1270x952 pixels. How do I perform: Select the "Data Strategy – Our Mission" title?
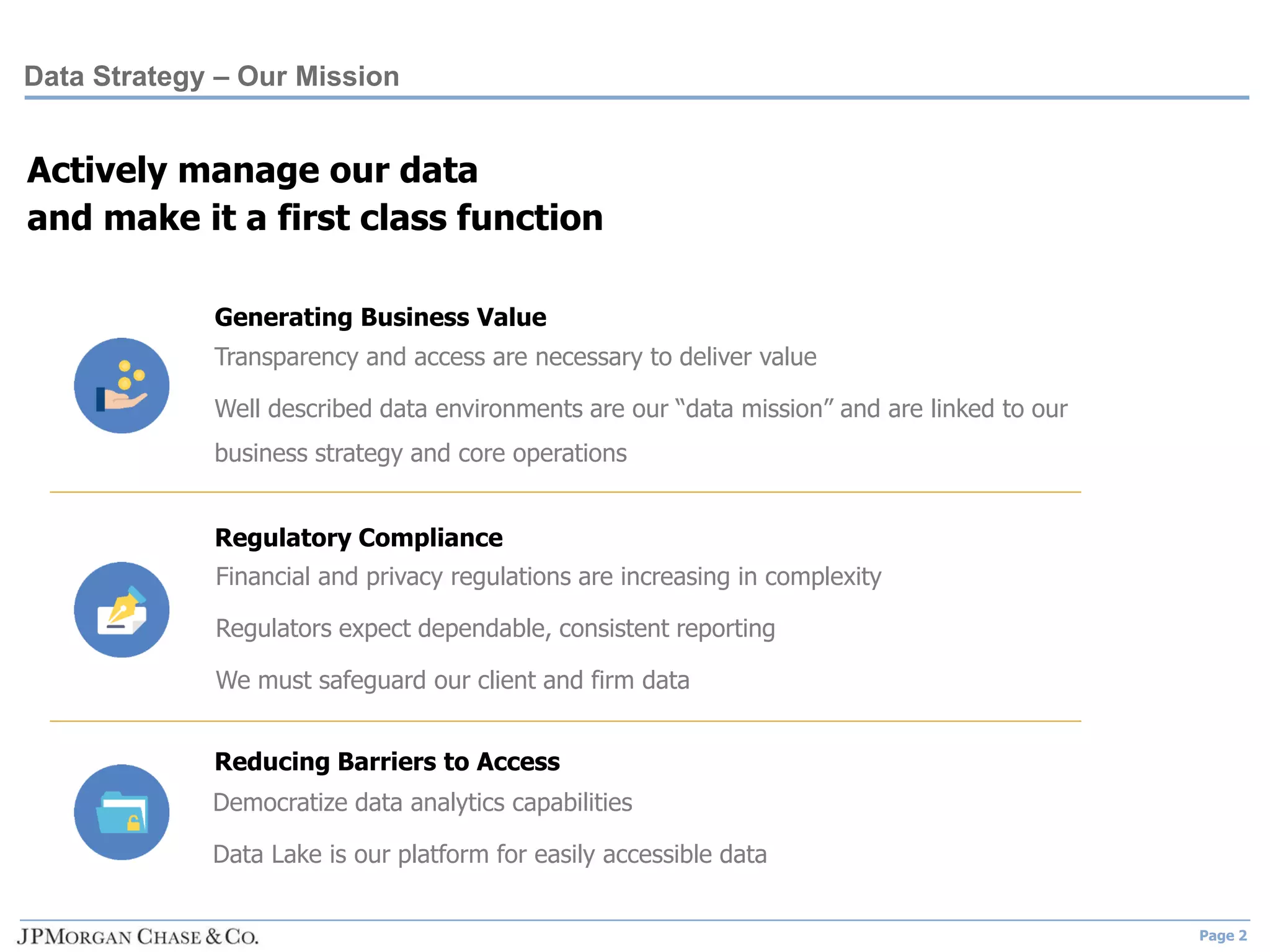coord(211,77)
